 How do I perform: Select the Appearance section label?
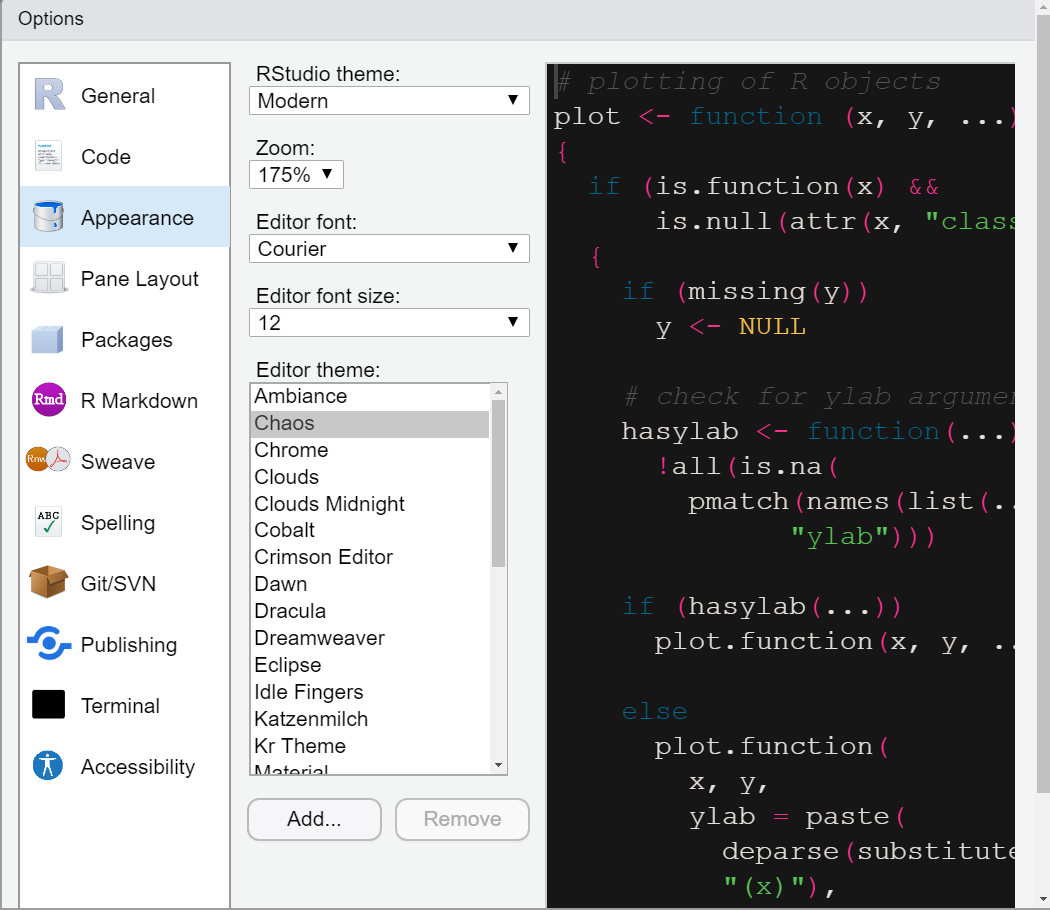[x=137, y=218]
